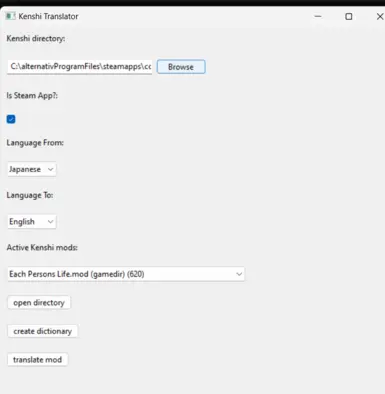This screenshot has width=385, height=394.
Task: Click the create dictionary button
Action: pos(43,331)
